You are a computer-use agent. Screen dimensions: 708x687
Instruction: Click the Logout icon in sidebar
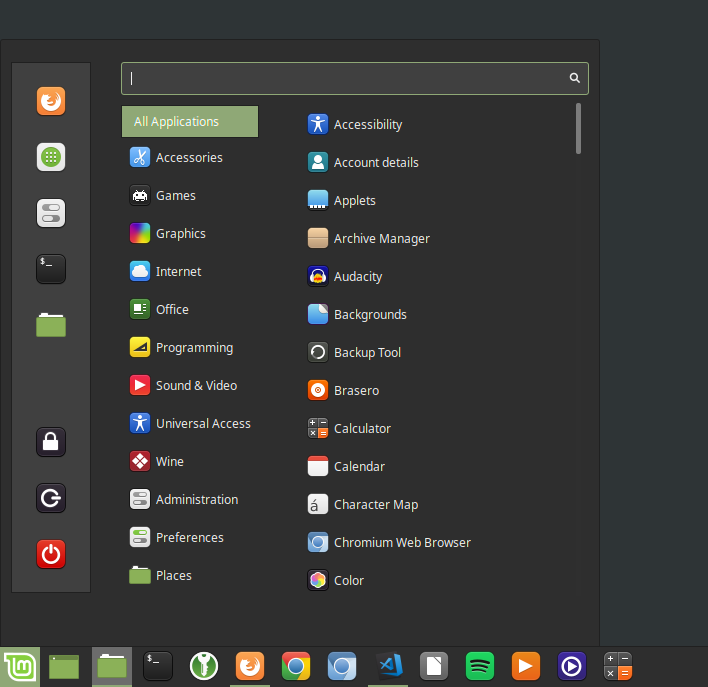coord(51,498)
